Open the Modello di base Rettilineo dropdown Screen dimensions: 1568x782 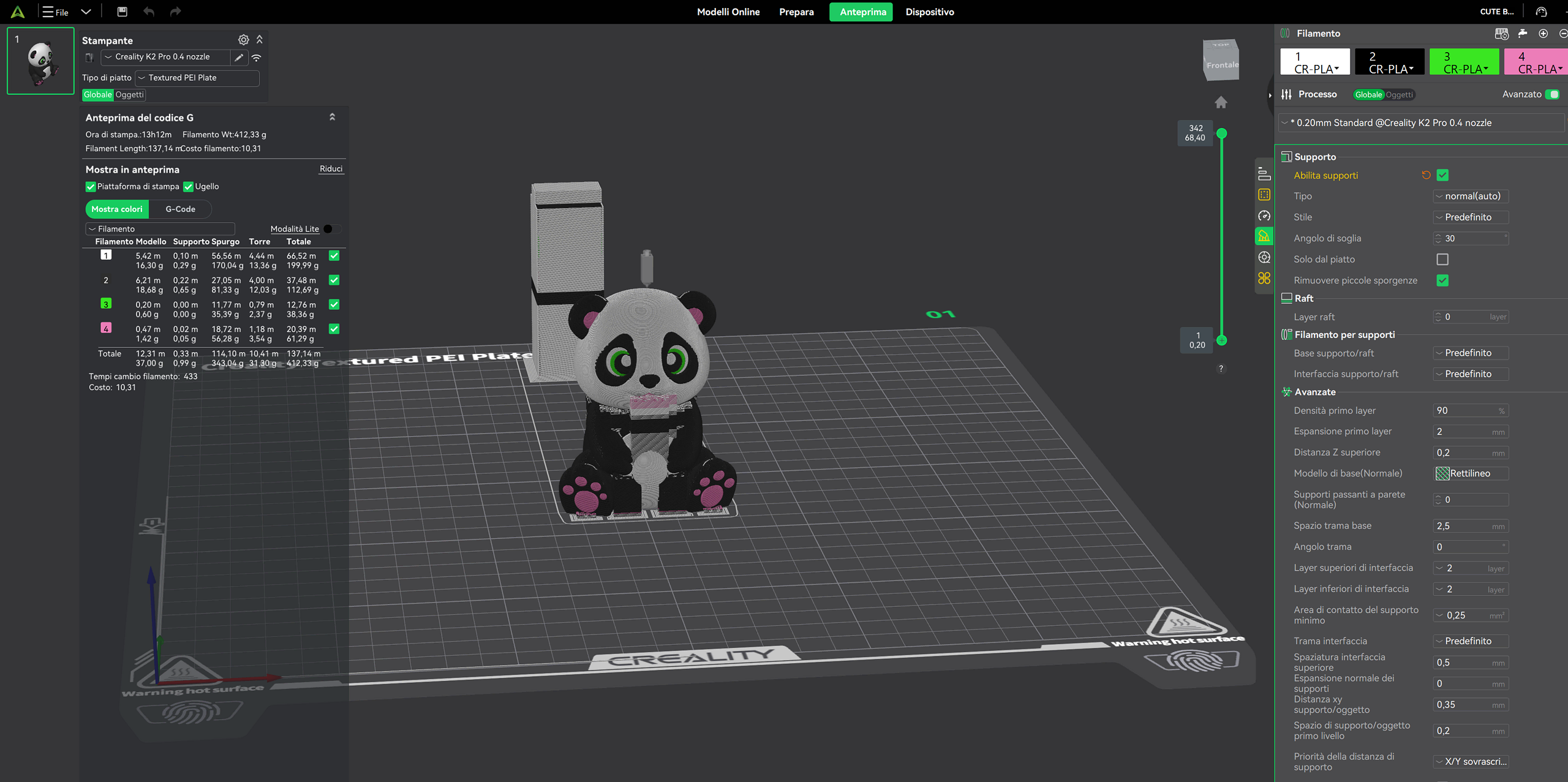[1471, 473]
